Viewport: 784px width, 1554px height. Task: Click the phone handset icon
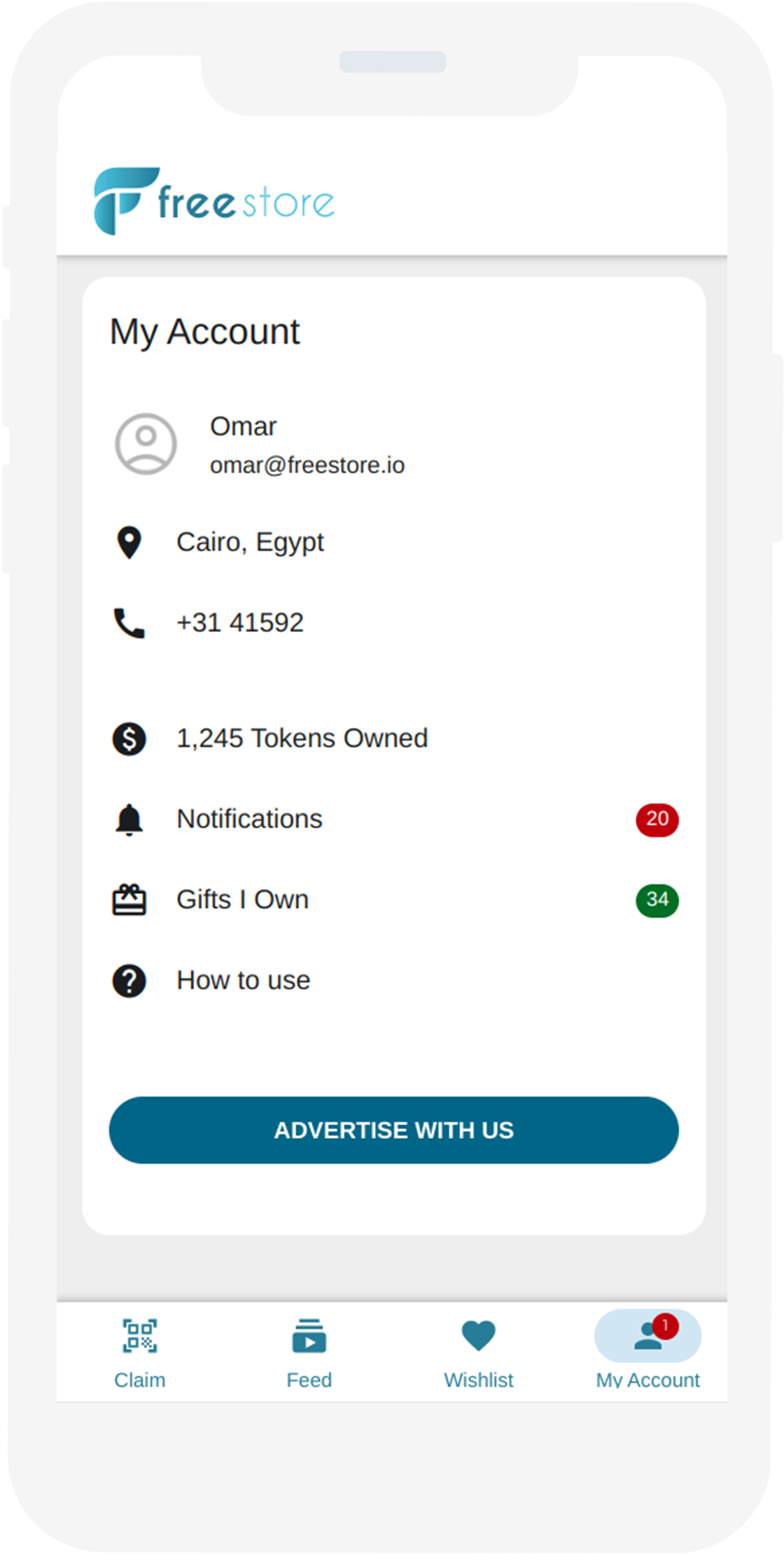[129, 623]
